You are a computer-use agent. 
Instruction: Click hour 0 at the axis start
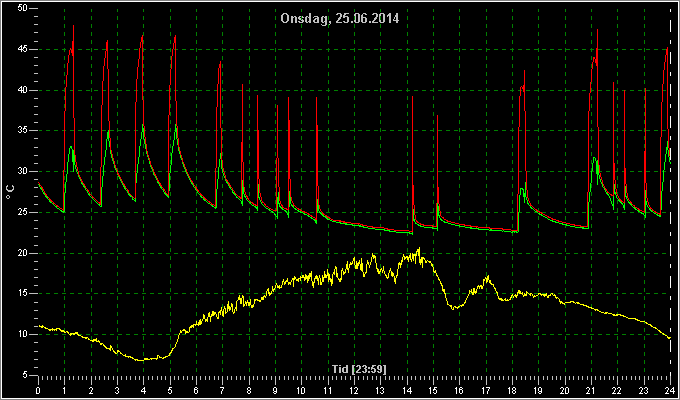coord(39,390)
